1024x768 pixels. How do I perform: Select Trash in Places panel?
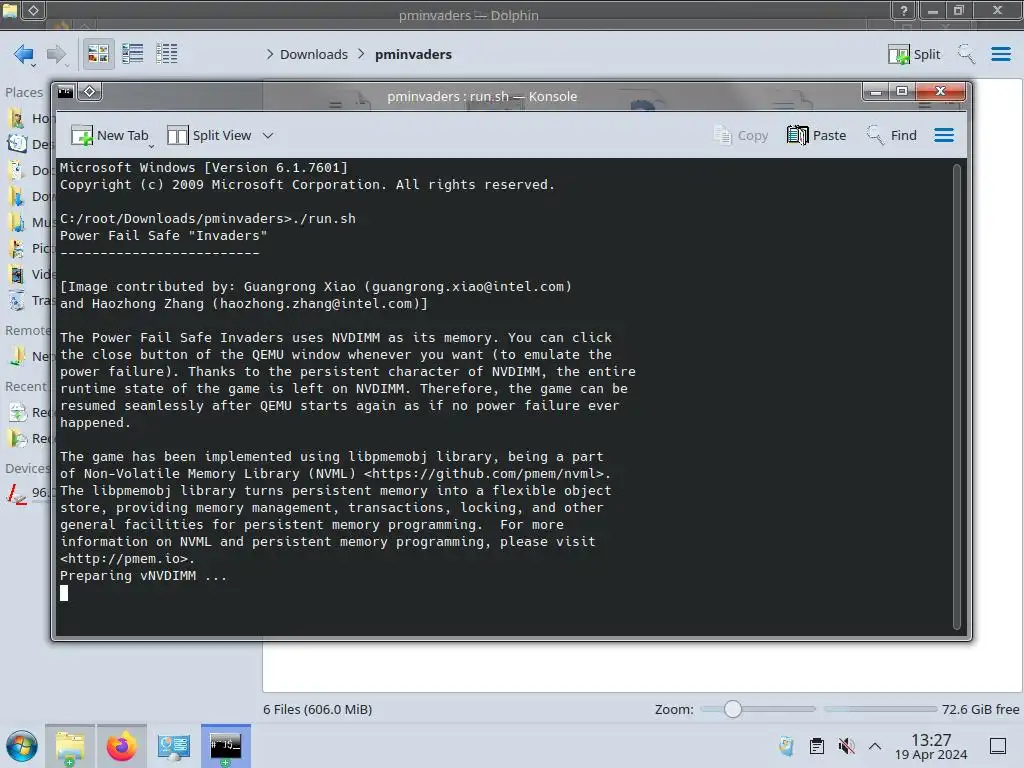click(29, 300)
